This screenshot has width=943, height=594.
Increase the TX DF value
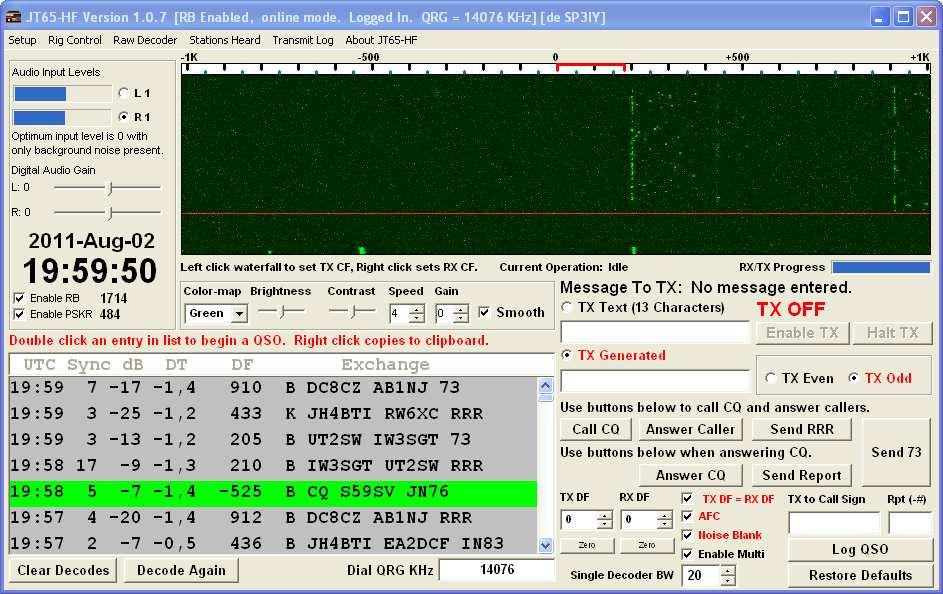tap(605, 516)
